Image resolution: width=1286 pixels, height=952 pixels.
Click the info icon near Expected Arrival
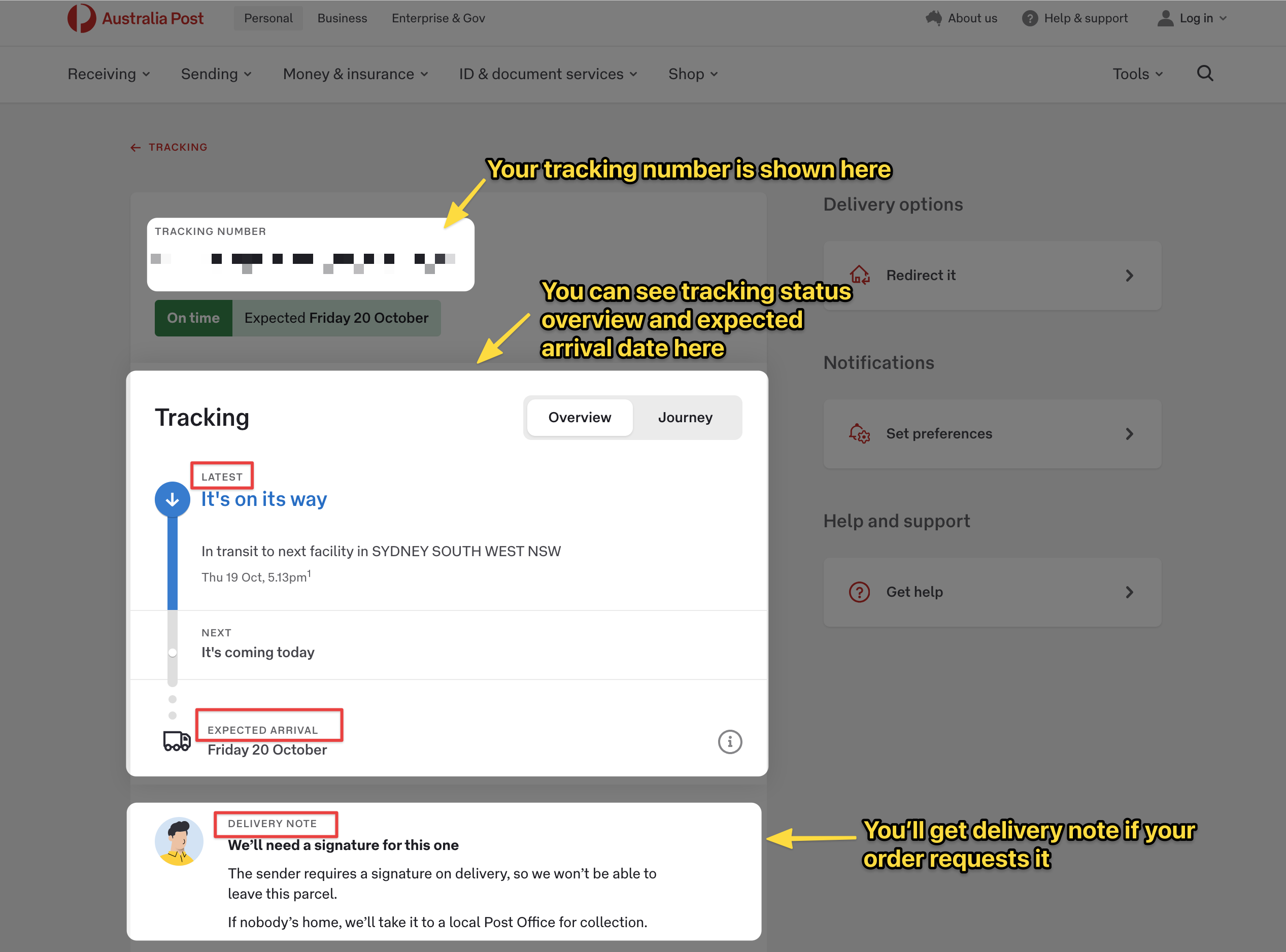click(x=730, y=742)
